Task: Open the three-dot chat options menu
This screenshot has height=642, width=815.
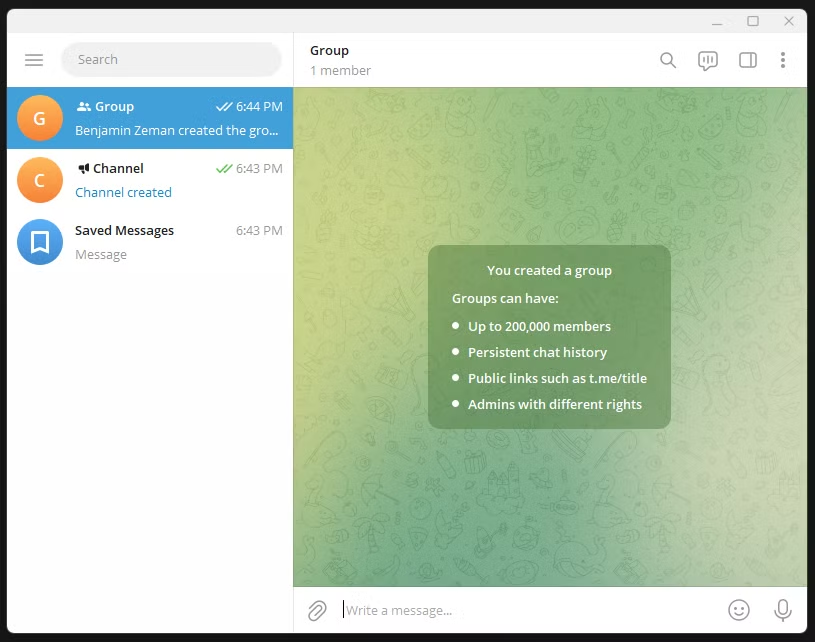Action: pyautogui.click(x=783, y=60)
